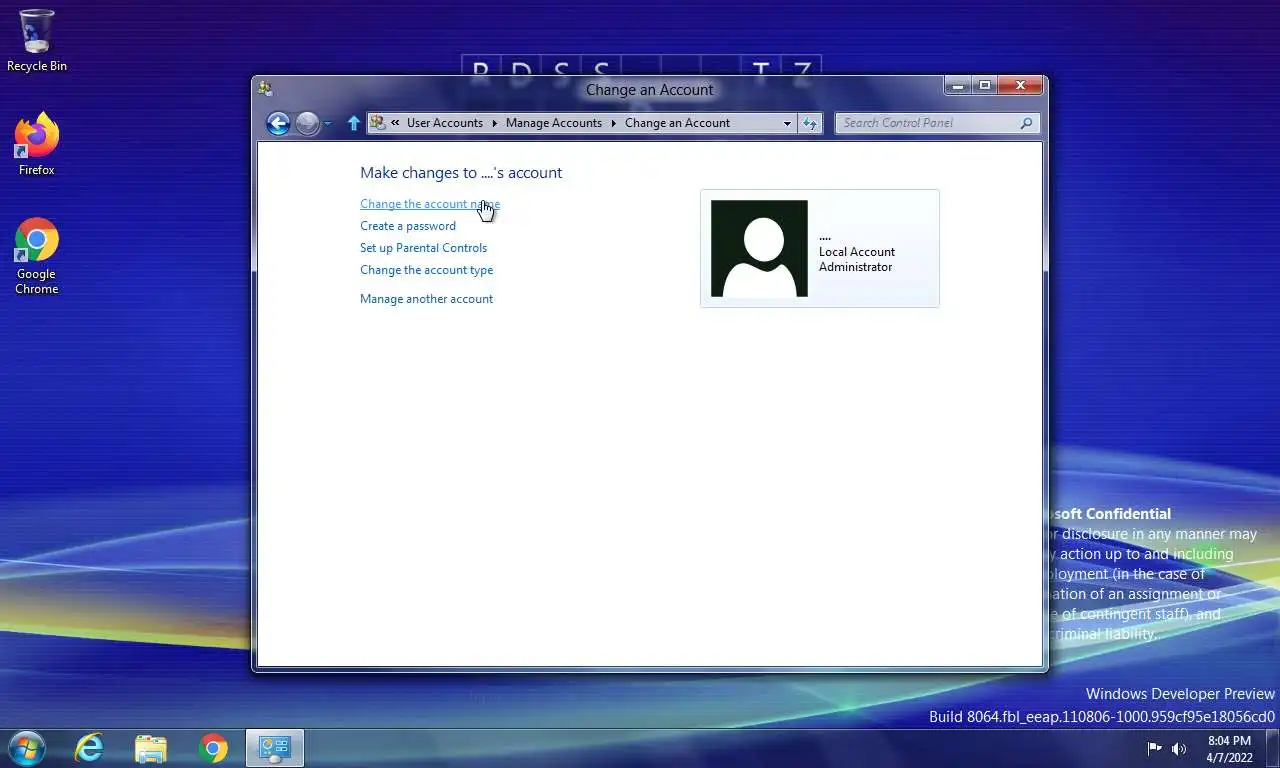
Task: Close the Change an Account window
Action: pos(1020,86)
